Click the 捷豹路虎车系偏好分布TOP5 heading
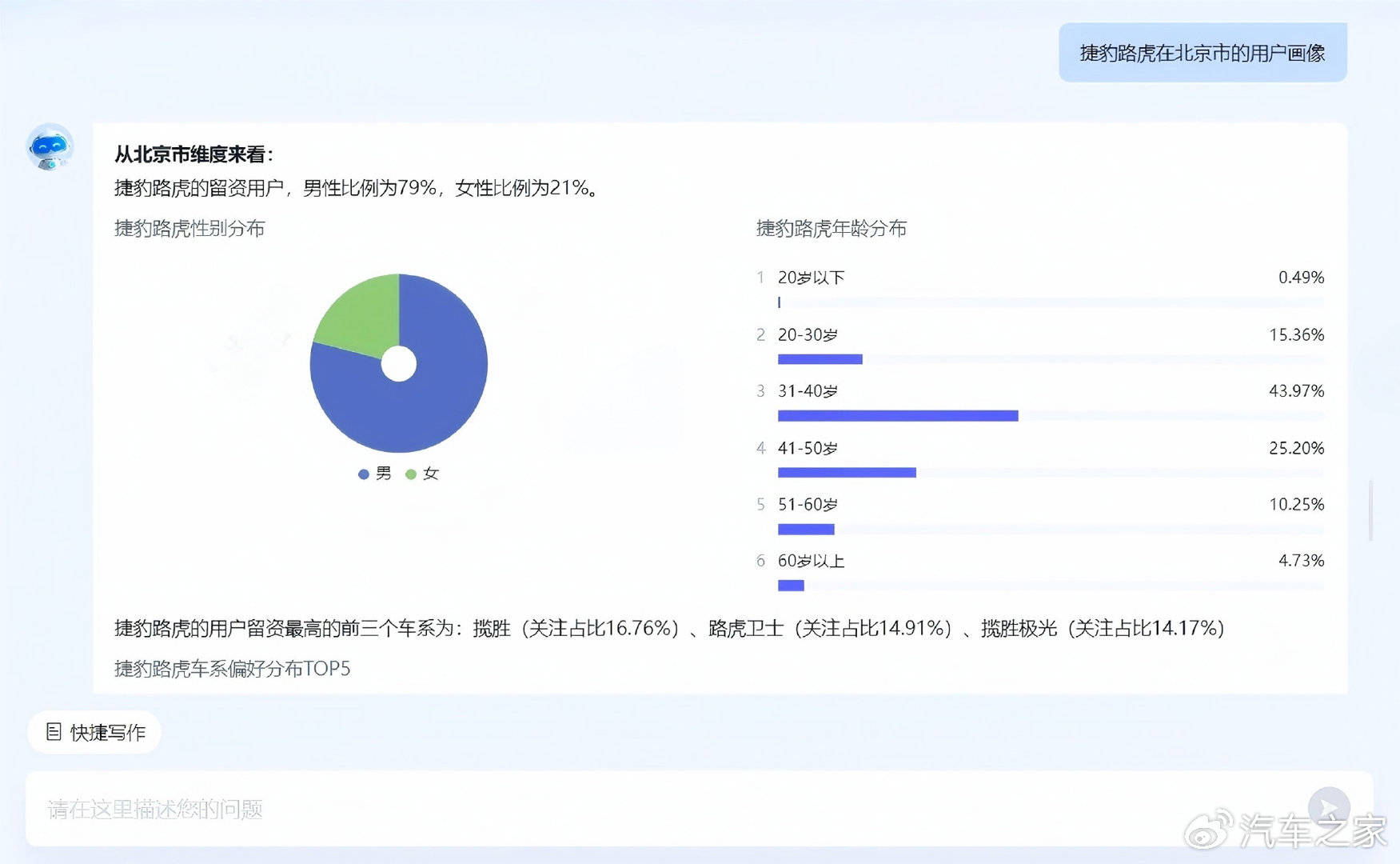Screen dimensions: 1400x864 coord(233,669)
